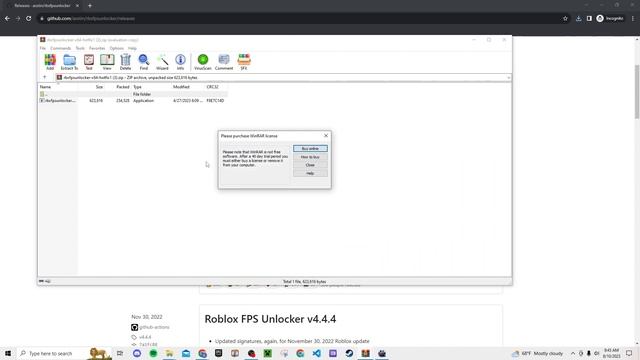Open the Options menu

tap(117, 48)
